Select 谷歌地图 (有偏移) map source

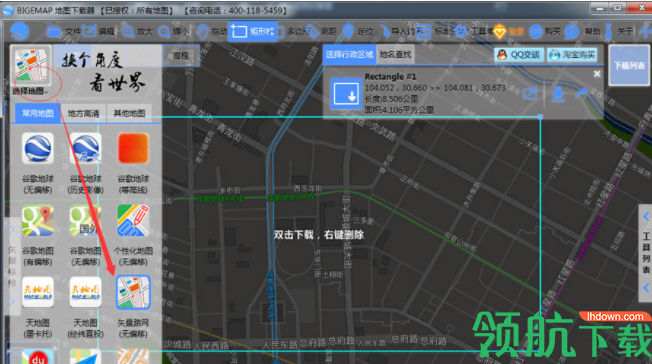[38, 235]
